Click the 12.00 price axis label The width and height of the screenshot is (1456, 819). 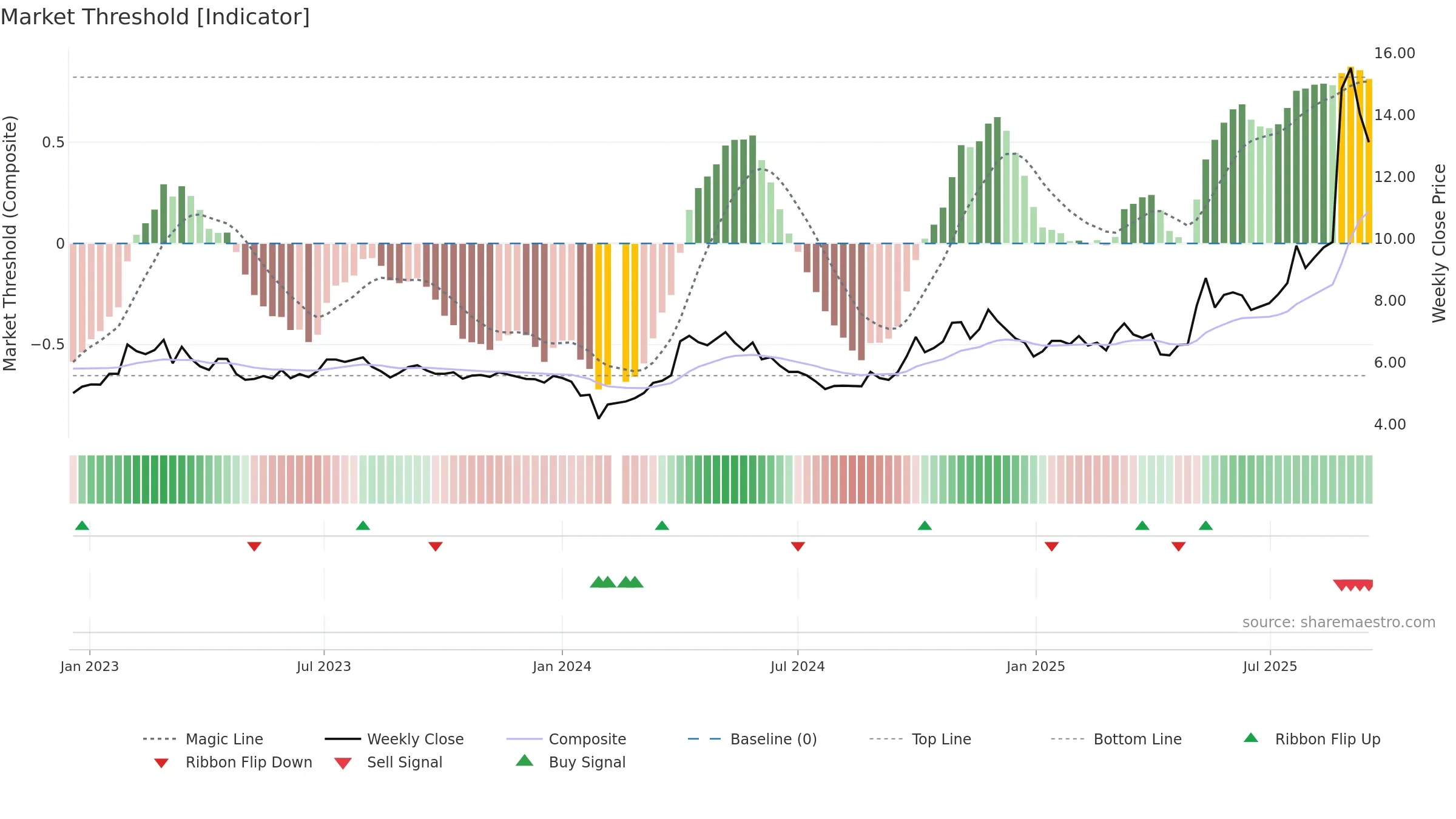[1395, 177]
